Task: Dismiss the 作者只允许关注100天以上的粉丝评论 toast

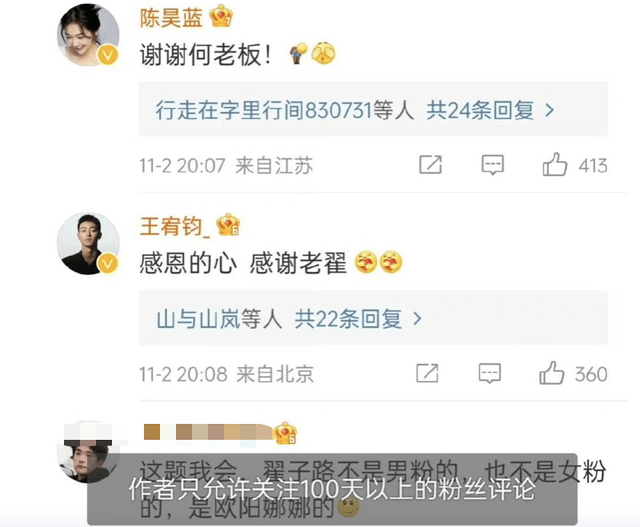Action: click(332, 489)
